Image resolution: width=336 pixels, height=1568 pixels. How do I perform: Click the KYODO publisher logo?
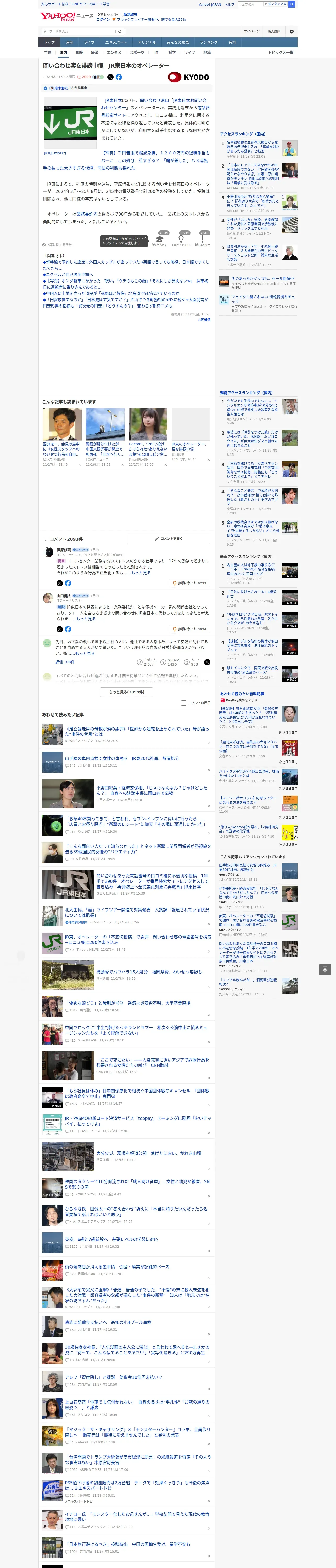click(x=188, y=77)
